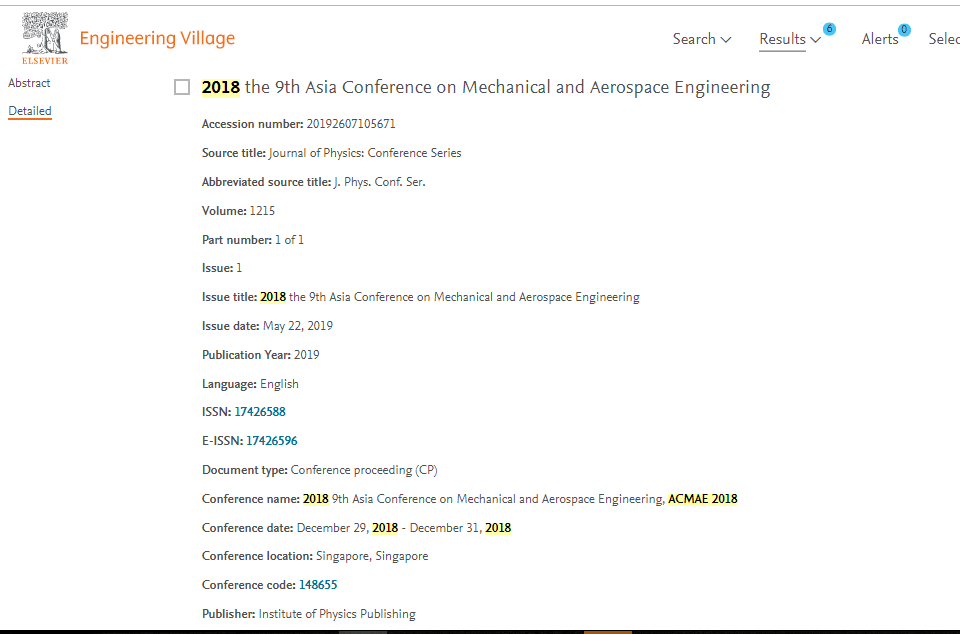Click the Results count badge showing 6
The image size is (960, 634).
(829, 29)
